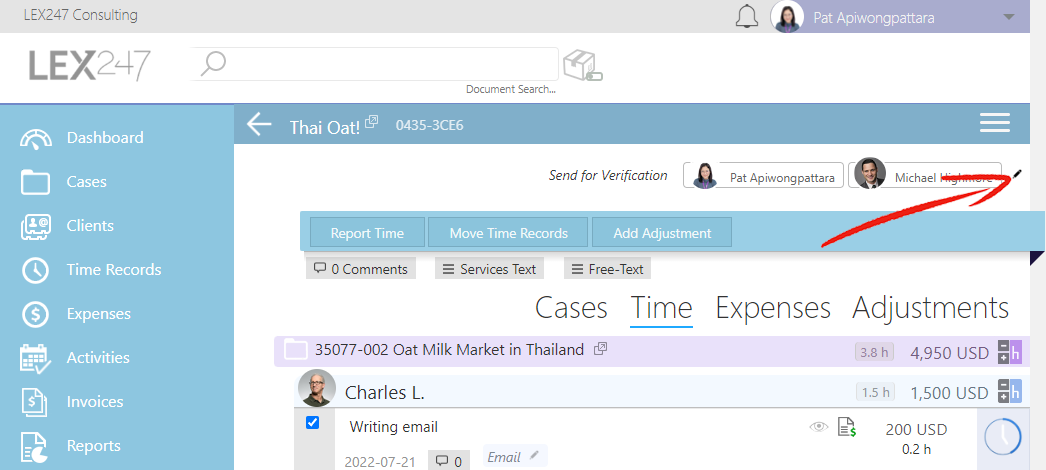Open Free-Text
This screenshot has width=1046, height=470.
click(x=608, y=269)
